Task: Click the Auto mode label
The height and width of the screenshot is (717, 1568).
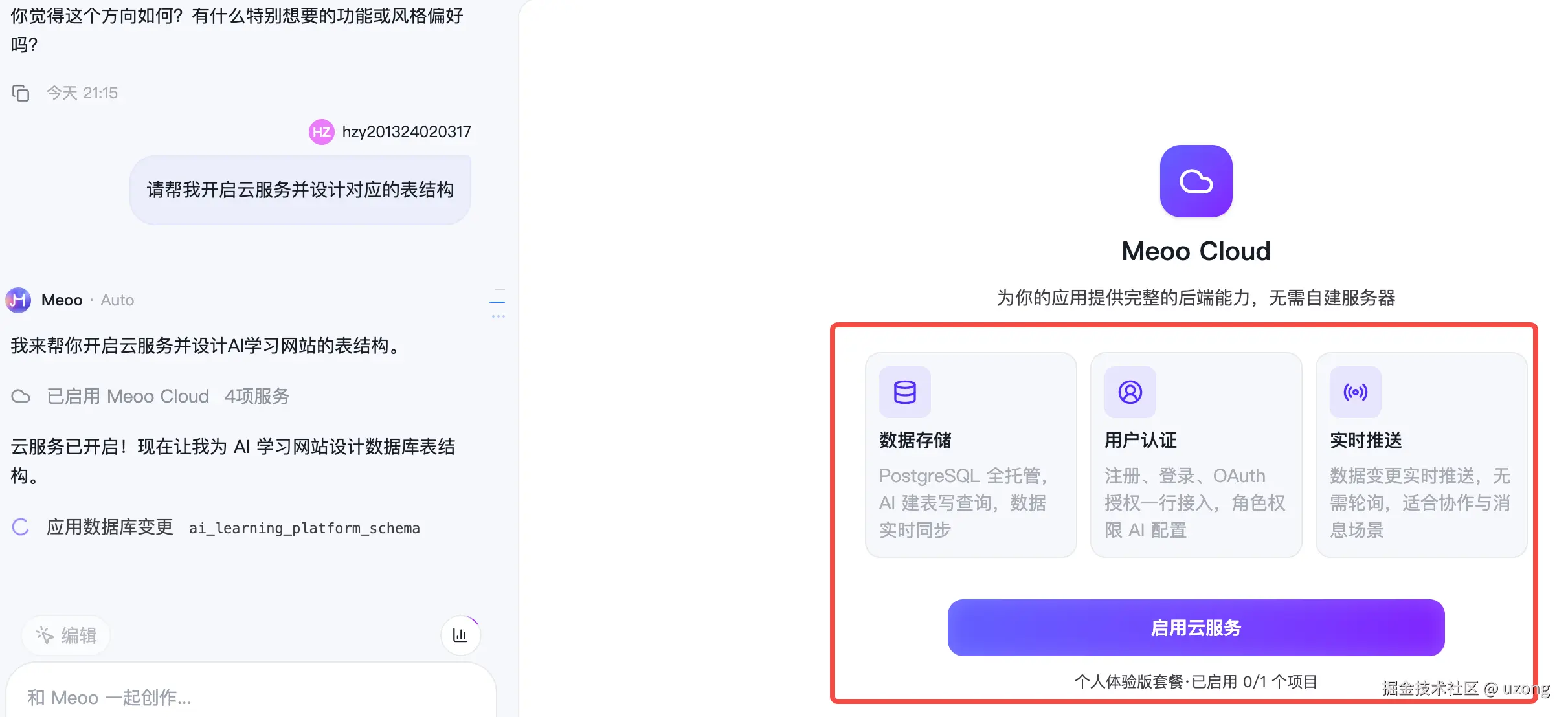Action: (117, 300)
